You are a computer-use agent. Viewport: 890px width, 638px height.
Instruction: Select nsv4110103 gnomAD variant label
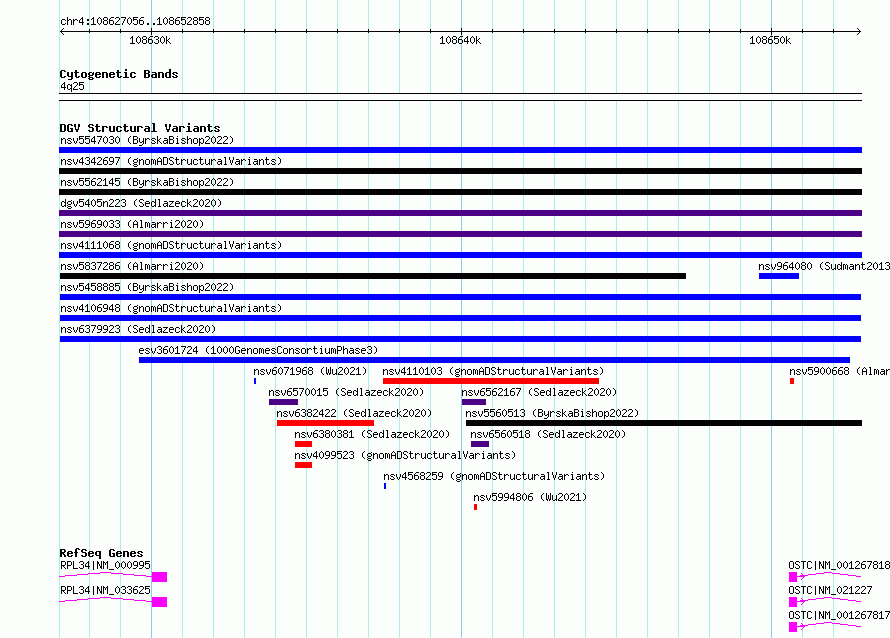coord(493,371)
